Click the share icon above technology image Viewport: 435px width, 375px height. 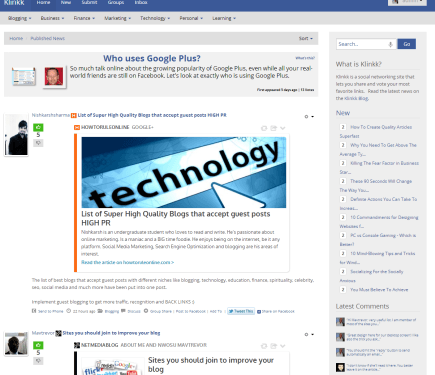(x=273, y=128)
